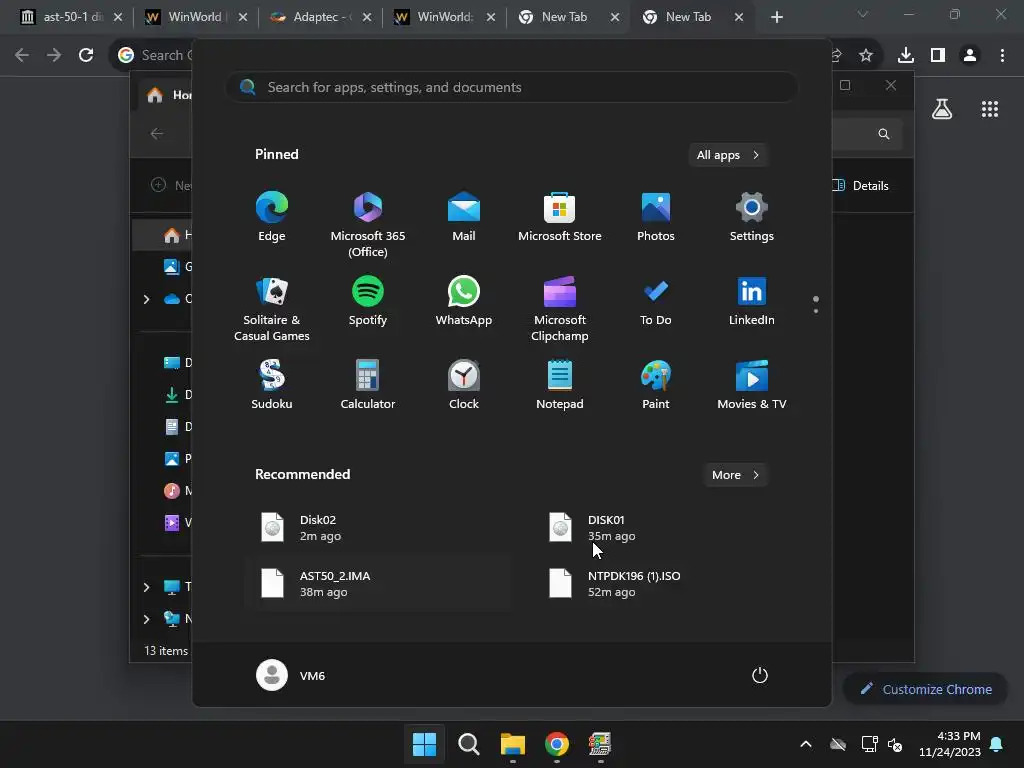
Task: Expand Network node in File Explorer sidebar
Action: pos(146,619)
